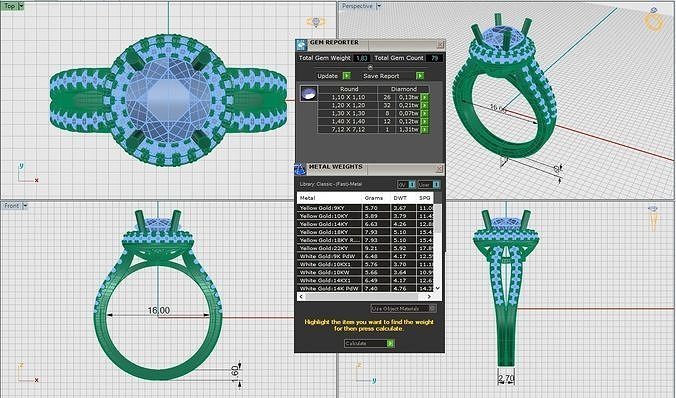Click the Total Gem Weight value field
The width and height of the screenshot is (676, 398).
click(x=362, y=58)
